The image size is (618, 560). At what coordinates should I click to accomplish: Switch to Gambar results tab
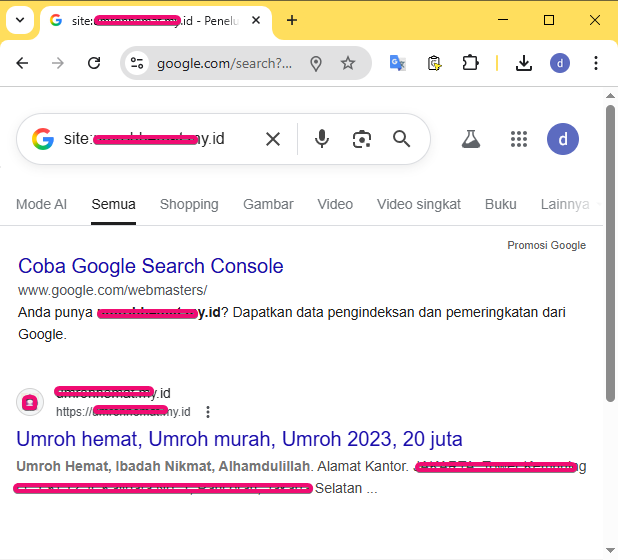click(x=268, y=204)
